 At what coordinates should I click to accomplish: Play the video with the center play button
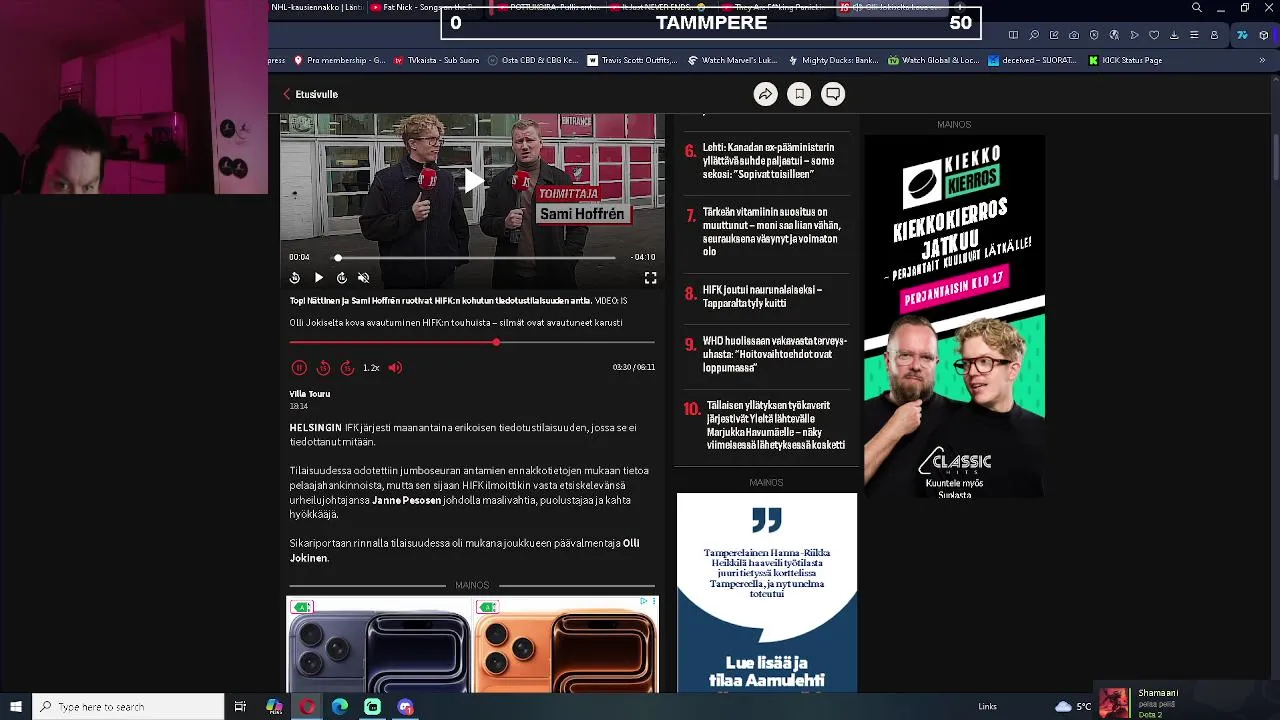tap(473, 180)
